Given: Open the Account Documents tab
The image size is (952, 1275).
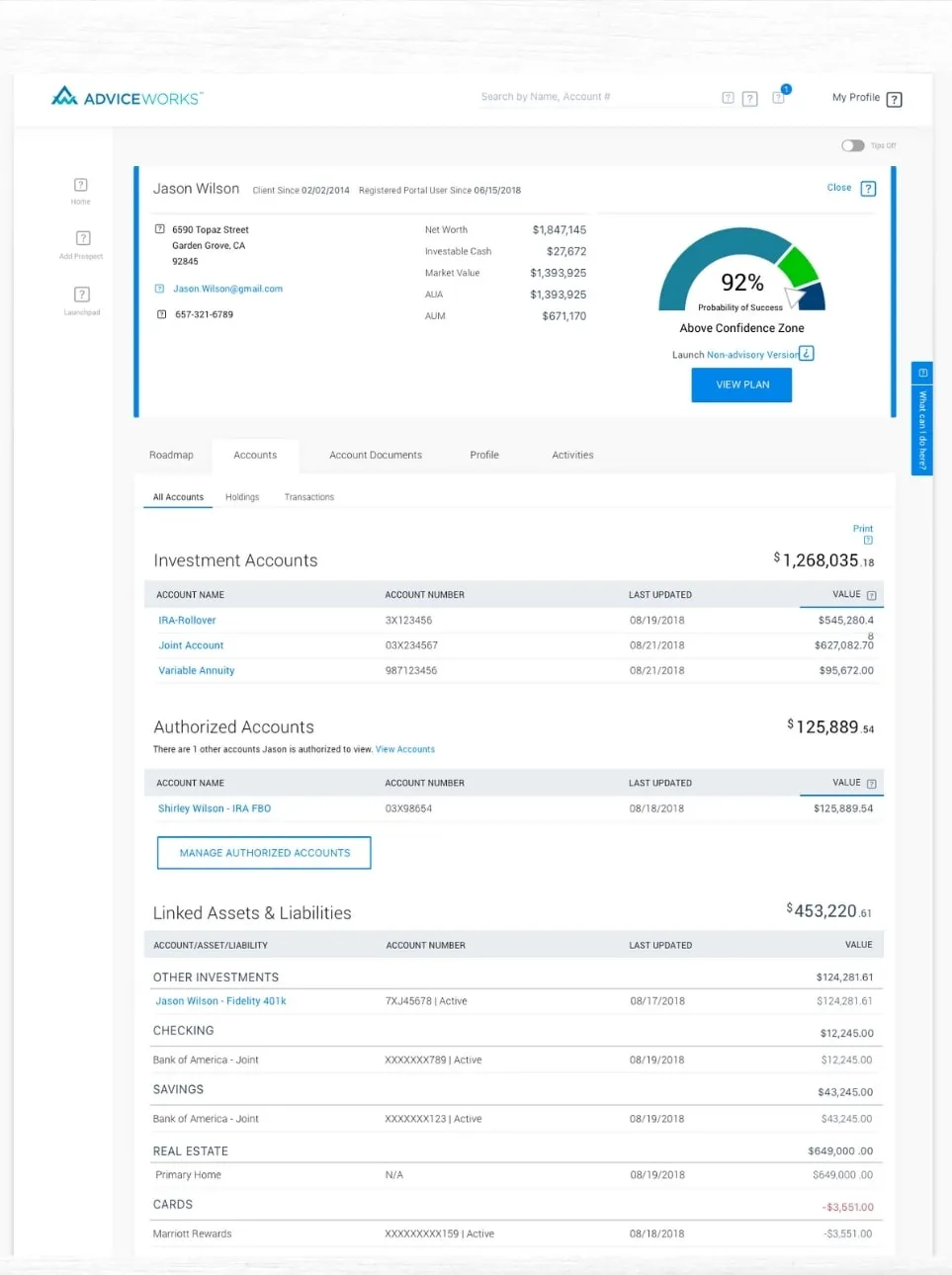Looking at the screenshot, I should tap(376, 455).
